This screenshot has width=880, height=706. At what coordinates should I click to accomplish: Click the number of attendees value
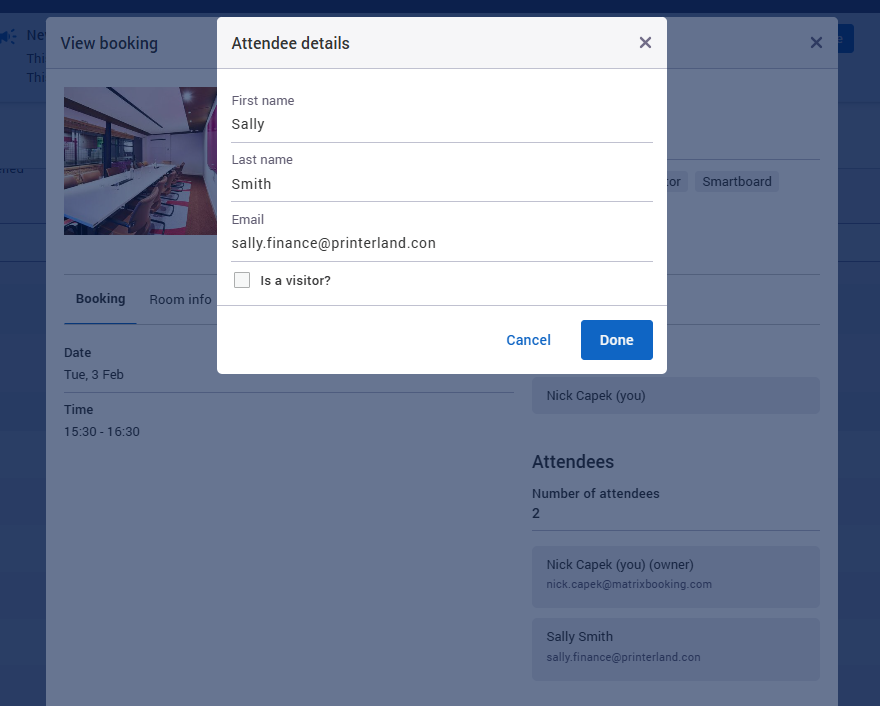point(535,513)
